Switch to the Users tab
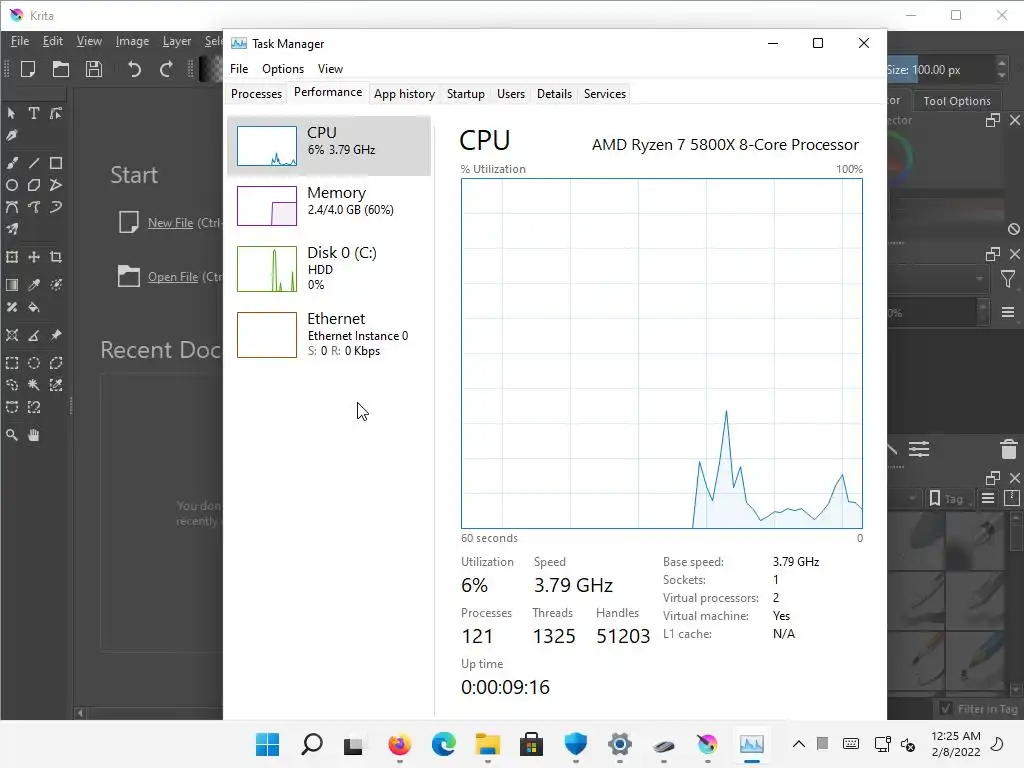The image size is (1024, 768). coord(511,94)
